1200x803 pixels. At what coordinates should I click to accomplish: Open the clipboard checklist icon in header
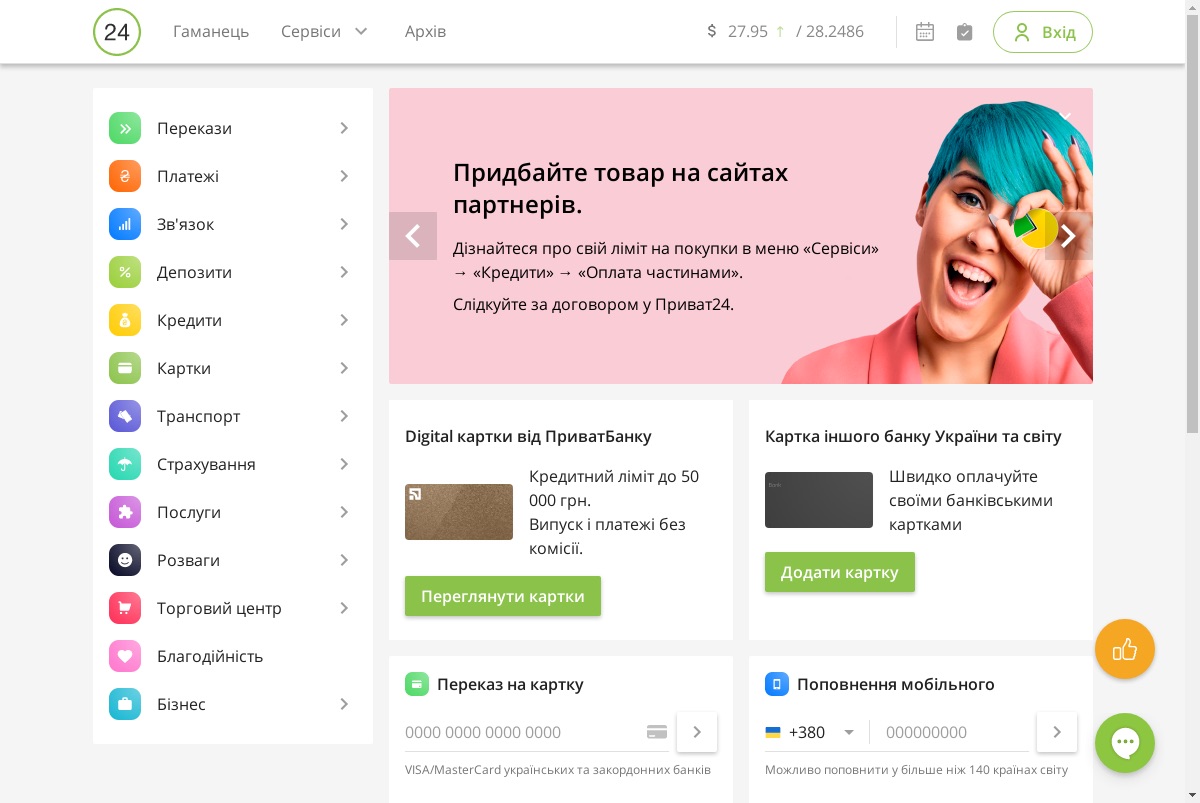[x=964, y=32]
